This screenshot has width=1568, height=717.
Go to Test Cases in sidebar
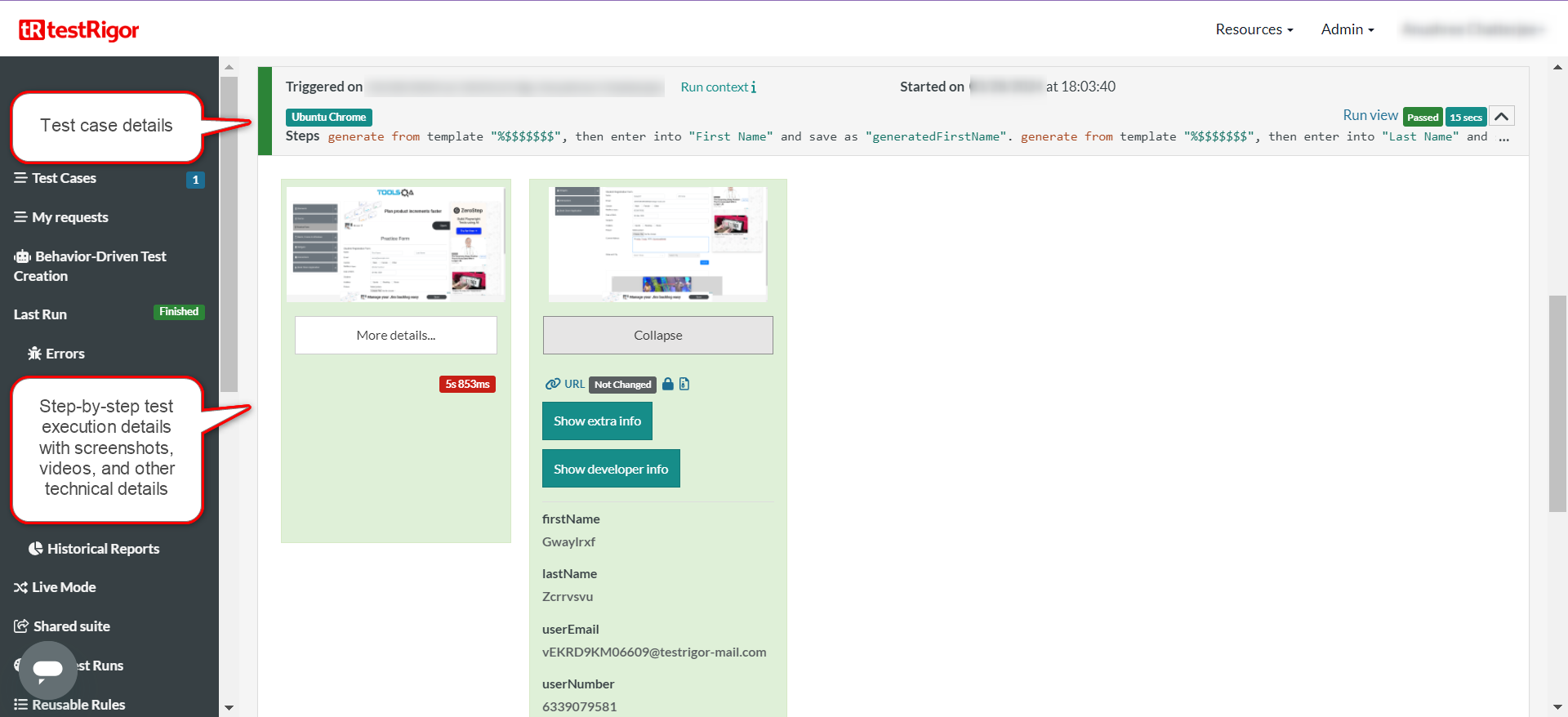pos(64,178)
